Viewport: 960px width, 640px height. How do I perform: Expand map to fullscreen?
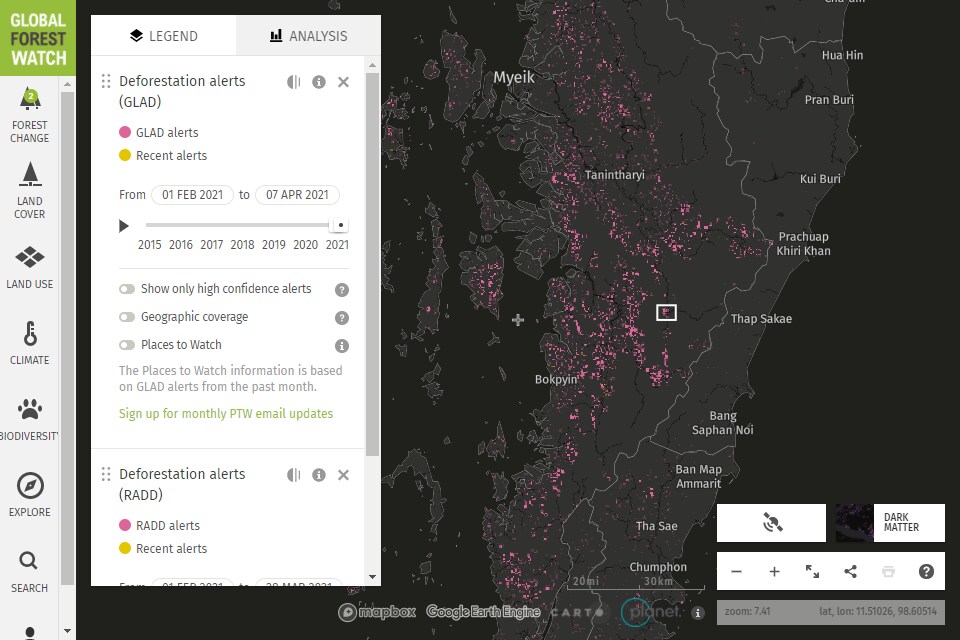click(x=812, y=571)
